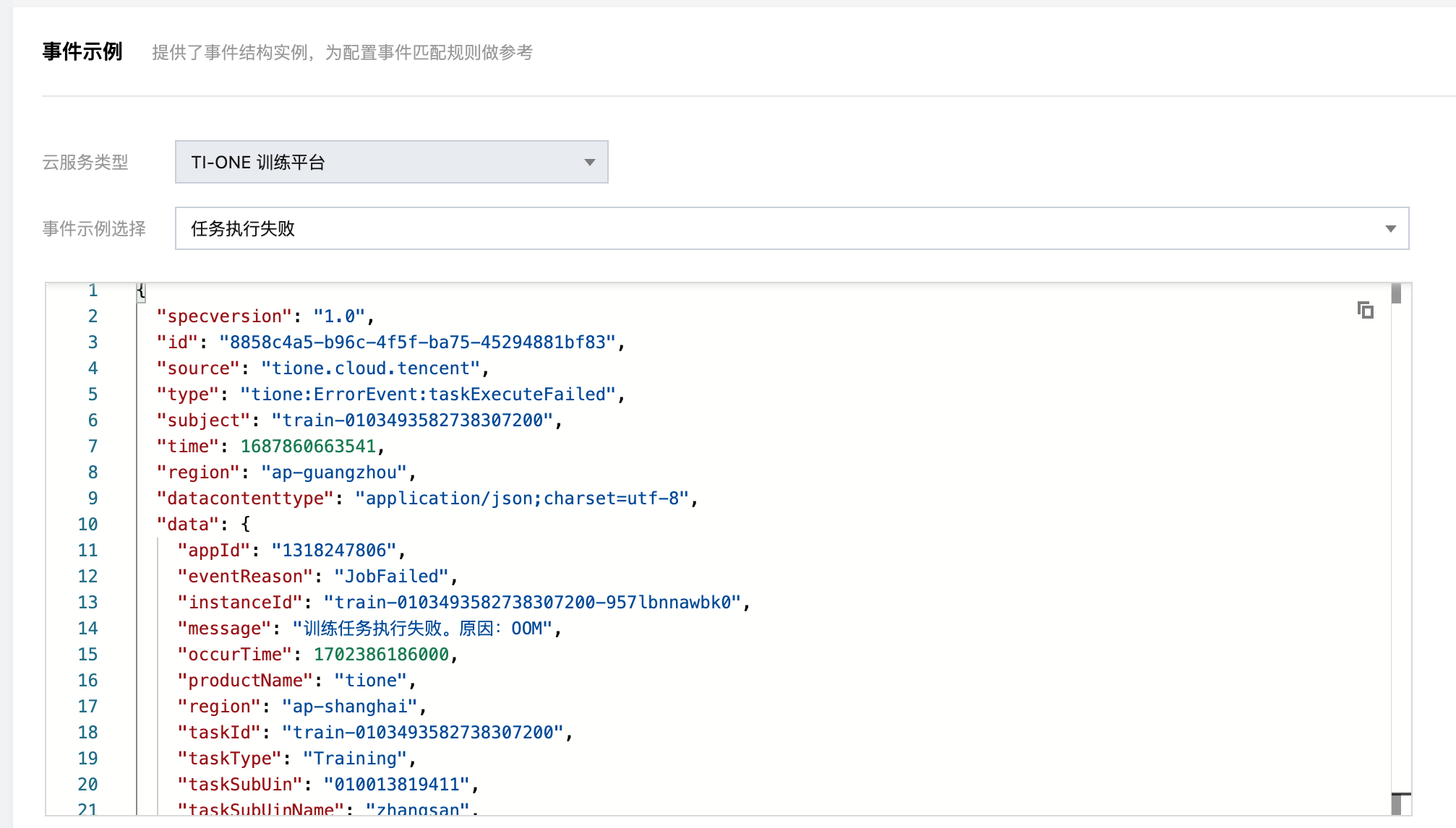Click the tione:ErrorEvent:taskExecuteFailed type value
The width and height of the screenshot is (1456, 828).
[427, 394]
